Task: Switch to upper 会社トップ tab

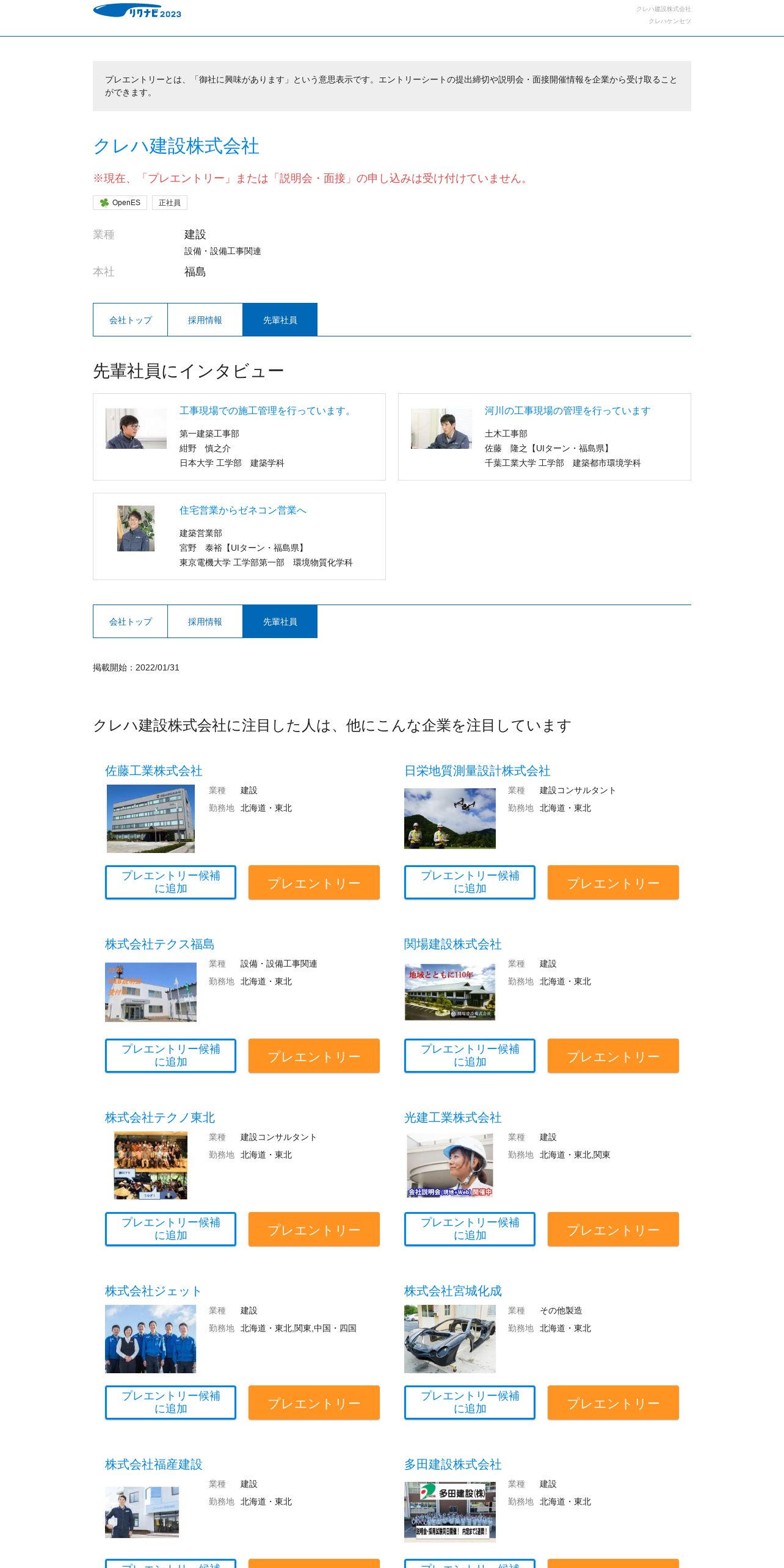Action: click(x=130, y=320)
